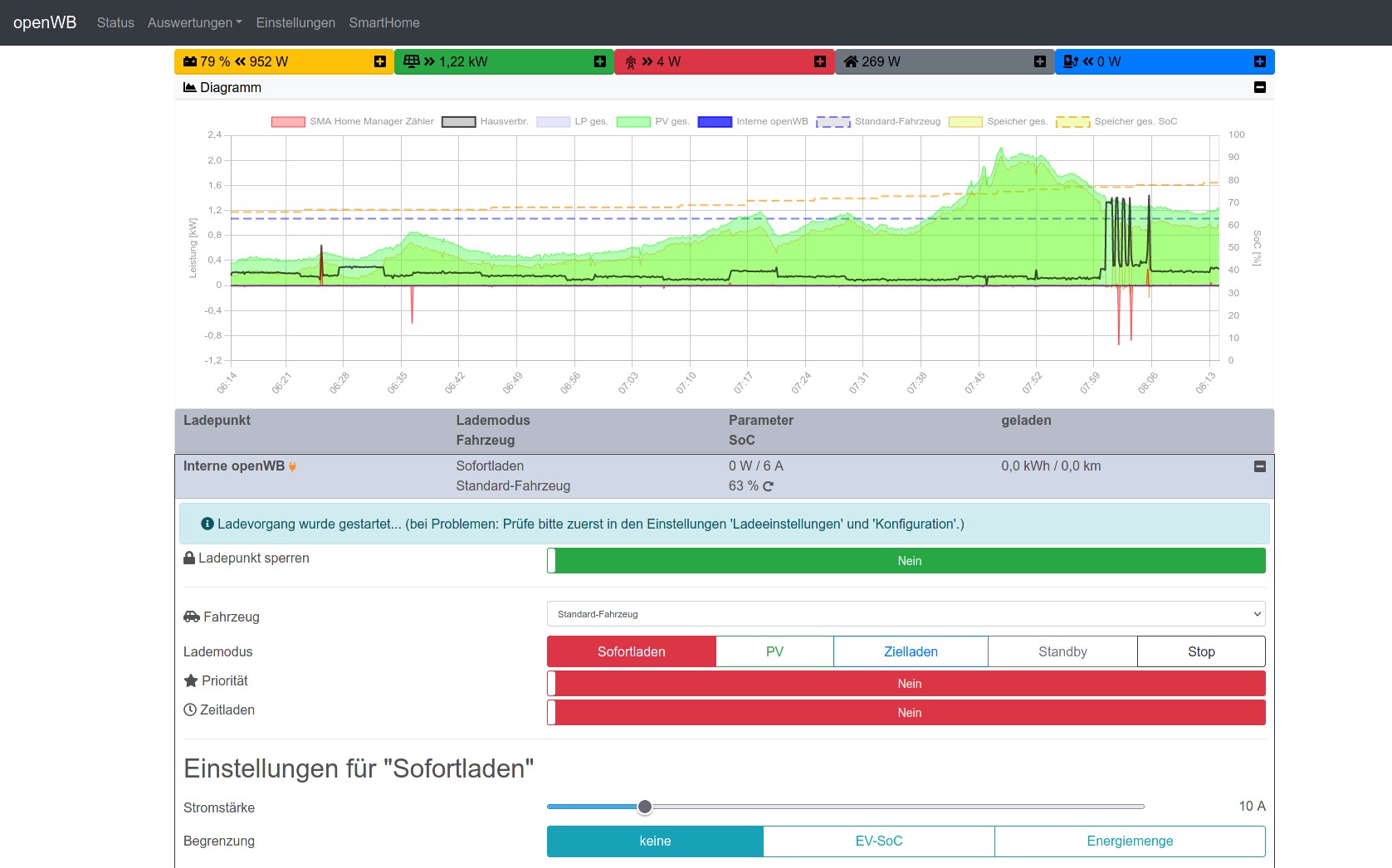Select Stop charge mode
1392x868 pixels.
[1201, 651]
